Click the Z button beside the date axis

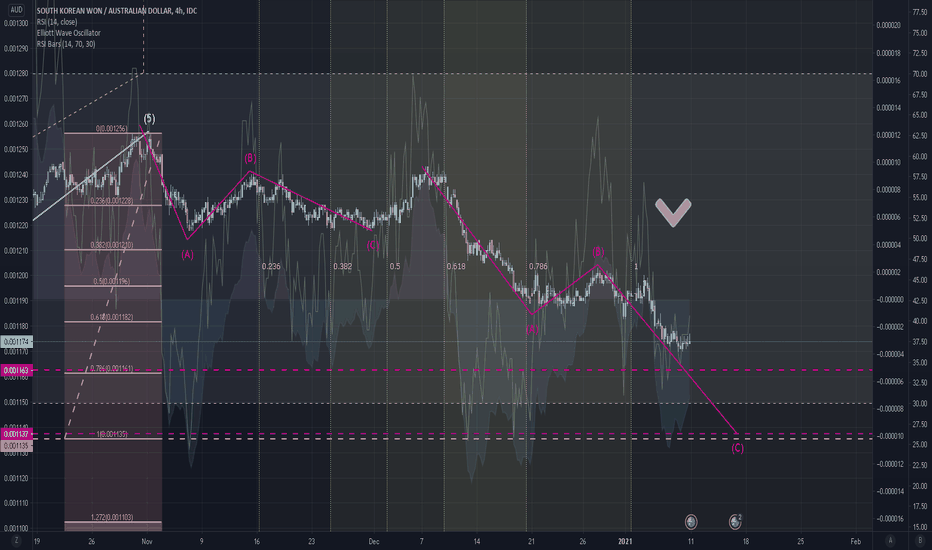(16, 540)
